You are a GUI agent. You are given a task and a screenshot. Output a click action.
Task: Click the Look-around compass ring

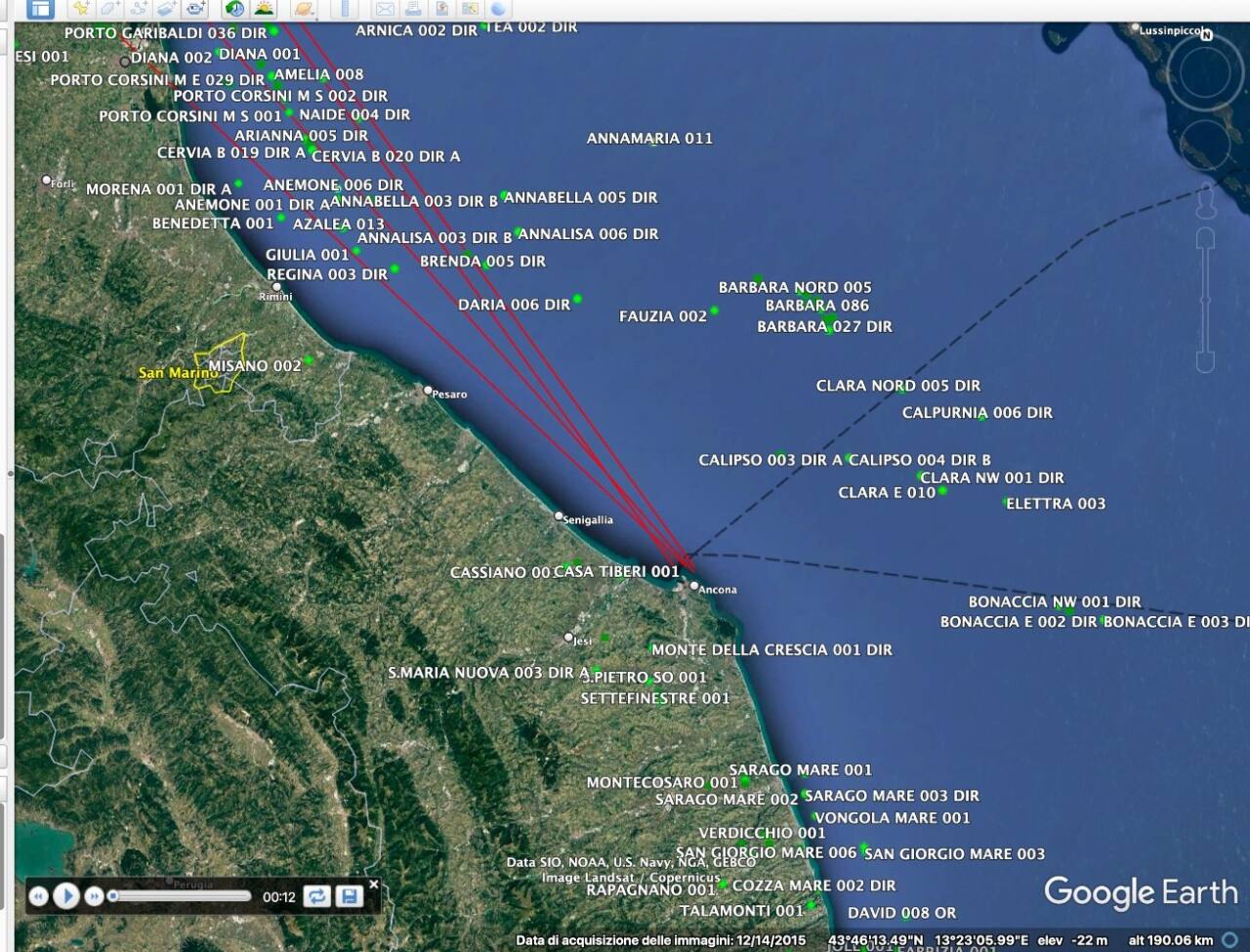[x=1205, y=73]
